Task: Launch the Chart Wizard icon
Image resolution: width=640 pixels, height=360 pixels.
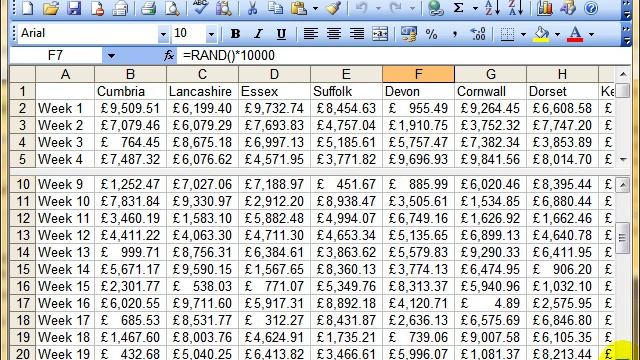Action: 544,8
